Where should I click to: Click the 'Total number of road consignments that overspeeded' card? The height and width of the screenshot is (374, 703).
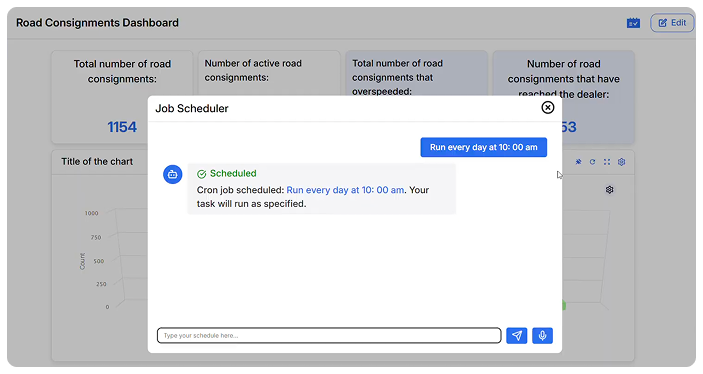417,73
